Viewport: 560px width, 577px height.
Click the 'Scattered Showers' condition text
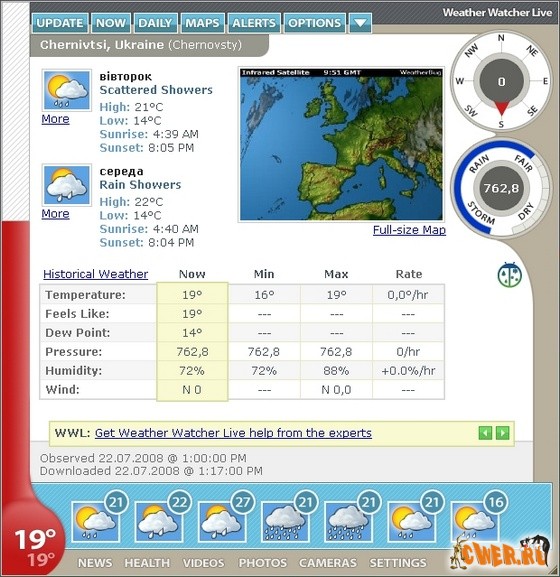click(x=156, y=90)
